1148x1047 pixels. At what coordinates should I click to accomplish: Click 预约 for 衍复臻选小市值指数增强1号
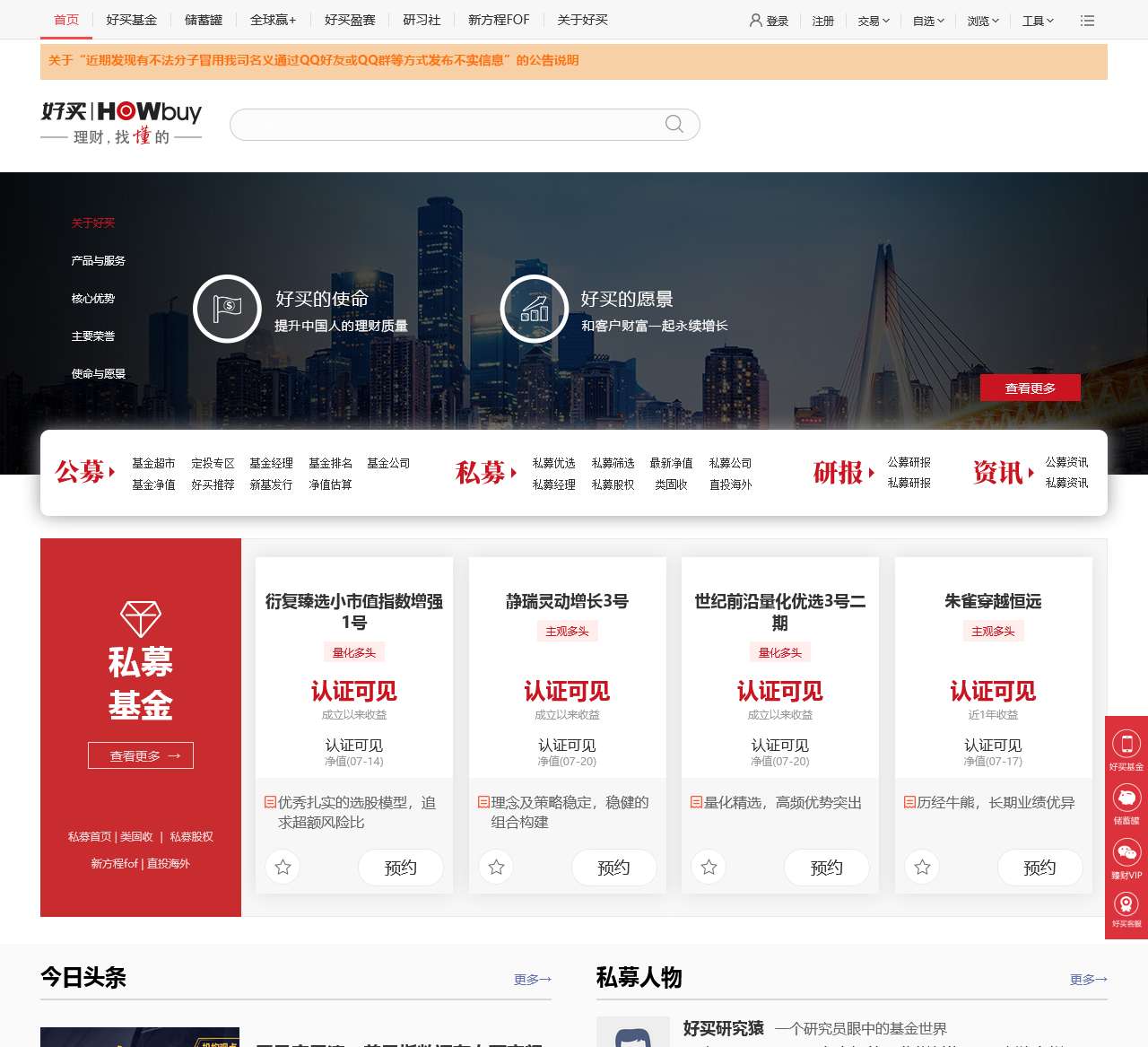pos(401,867)
